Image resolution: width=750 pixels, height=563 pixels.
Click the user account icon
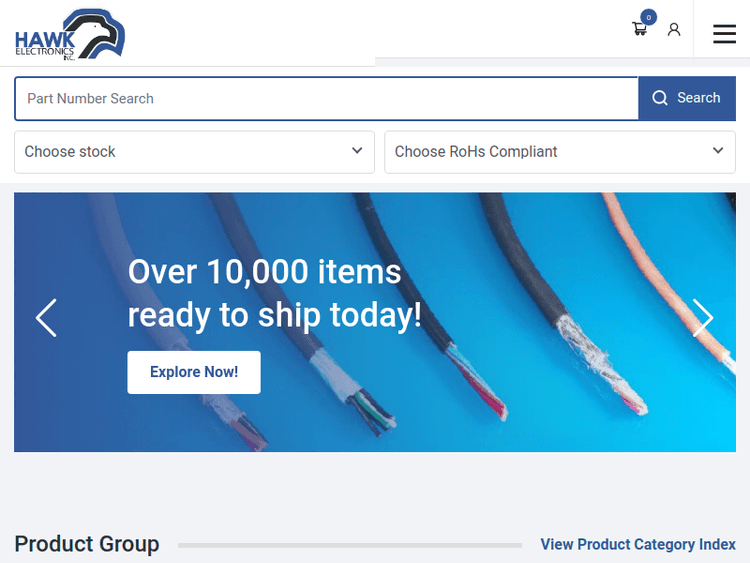[674, 30]
